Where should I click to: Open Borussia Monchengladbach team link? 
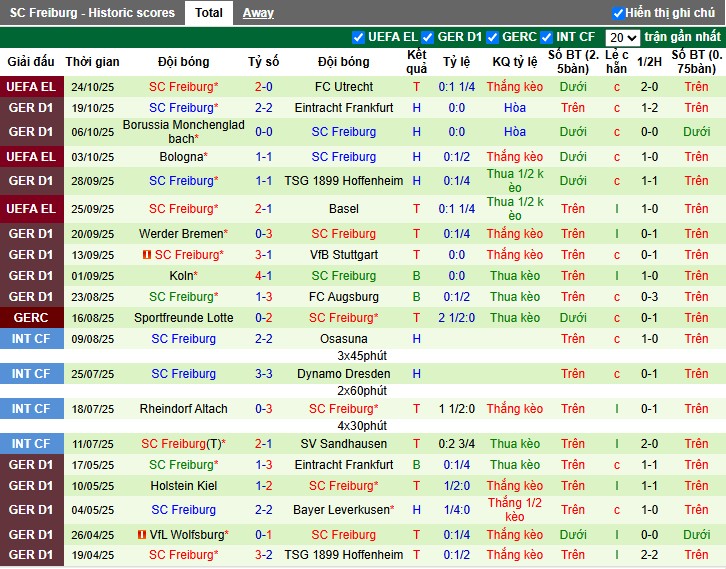click(x=183, y=131)
